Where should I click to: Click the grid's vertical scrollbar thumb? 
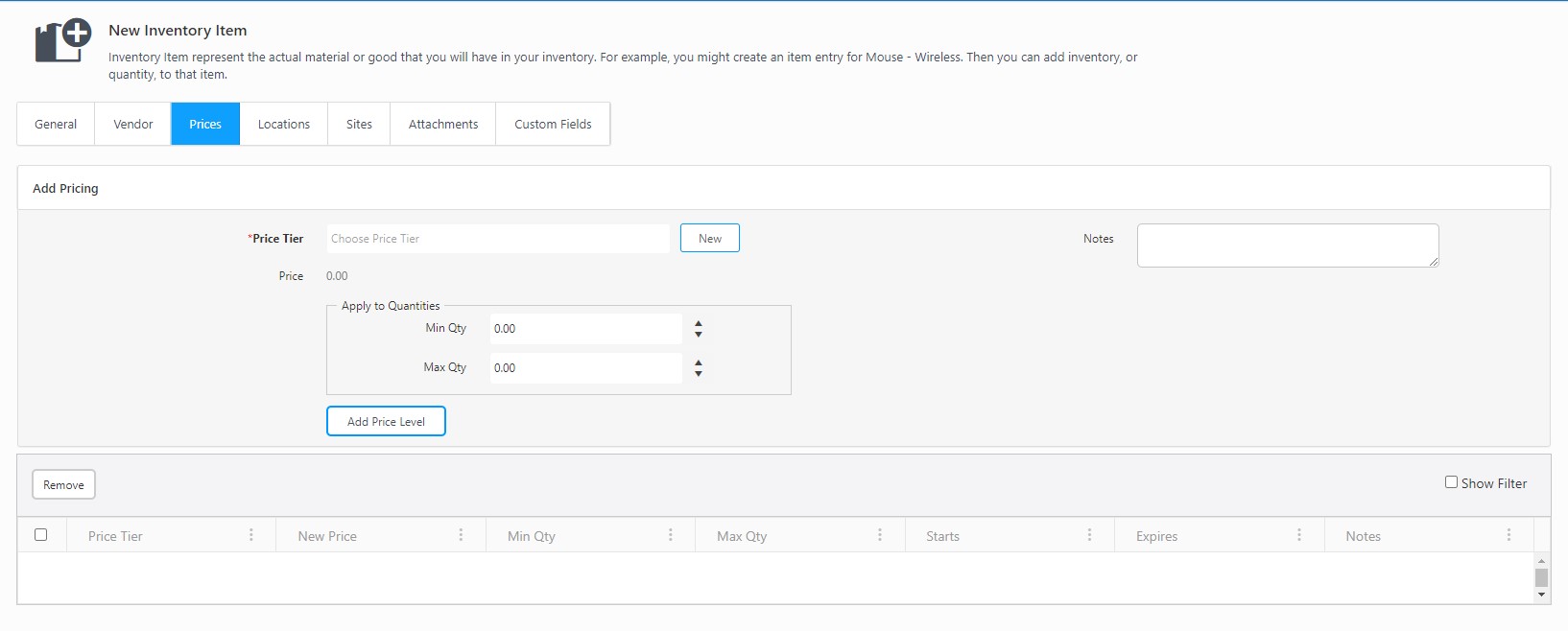tap(1541, 577)
